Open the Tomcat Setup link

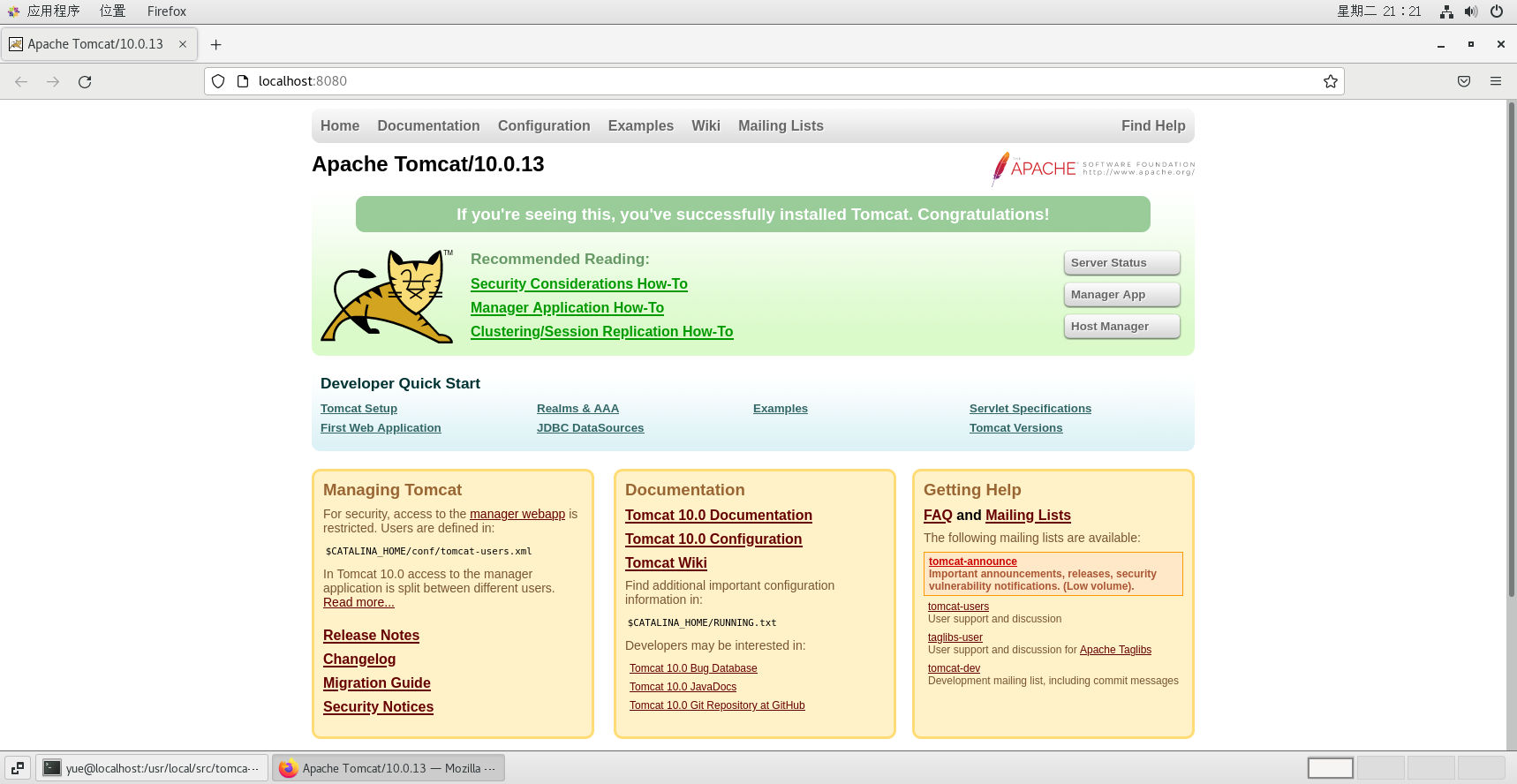point(358,408)
